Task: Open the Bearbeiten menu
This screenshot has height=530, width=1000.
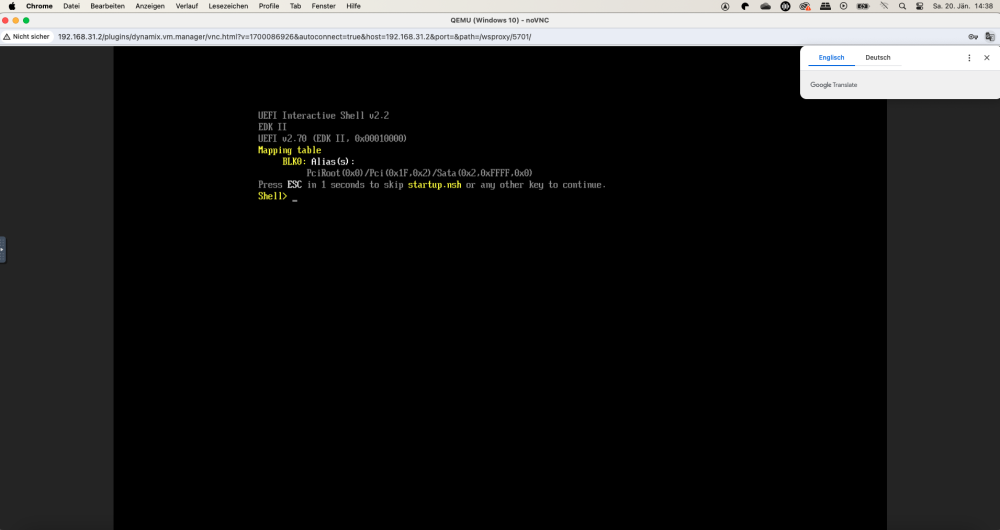Action: click(x=107, y=6)
